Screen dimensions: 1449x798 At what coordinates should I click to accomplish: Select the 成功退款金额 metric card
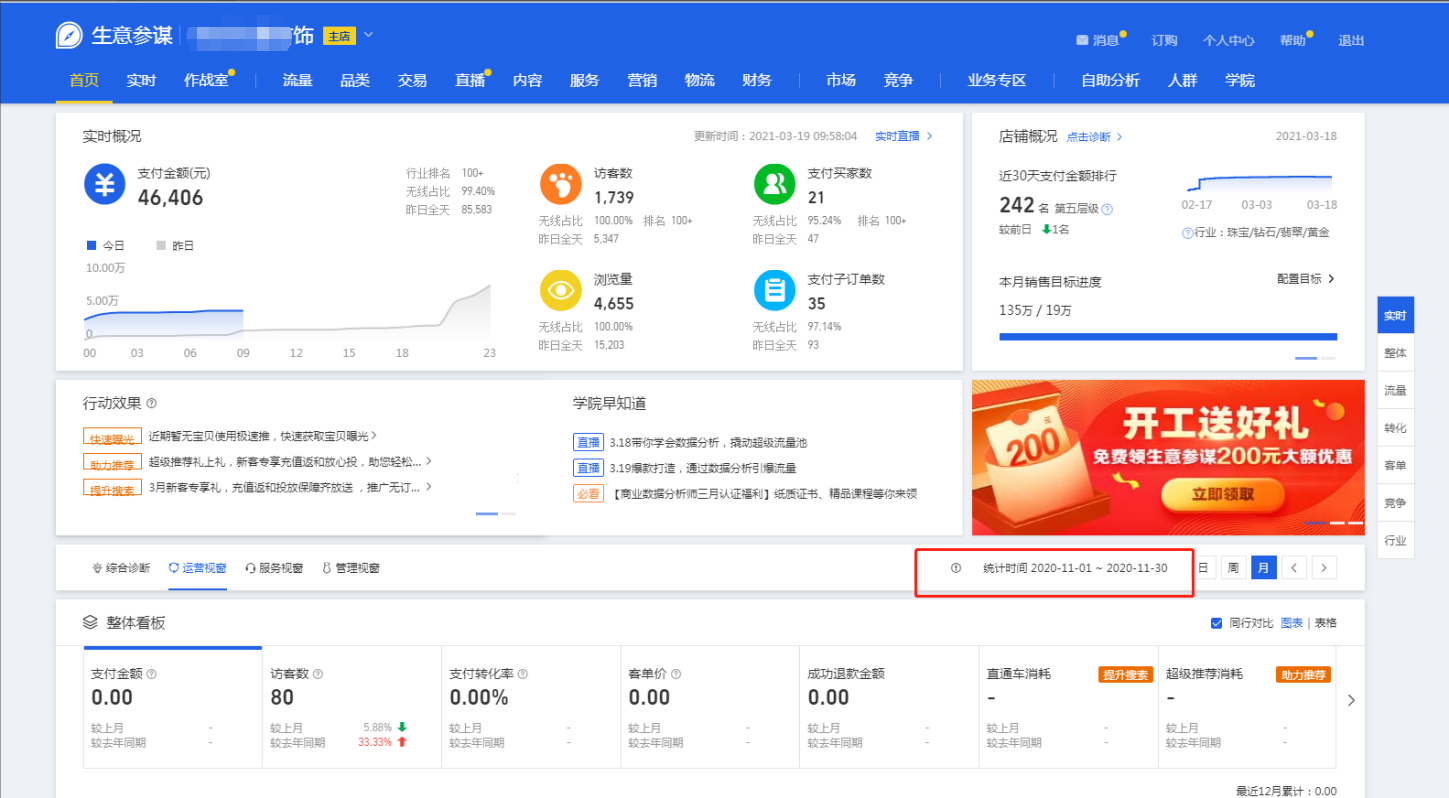click(x=889, y=707)
